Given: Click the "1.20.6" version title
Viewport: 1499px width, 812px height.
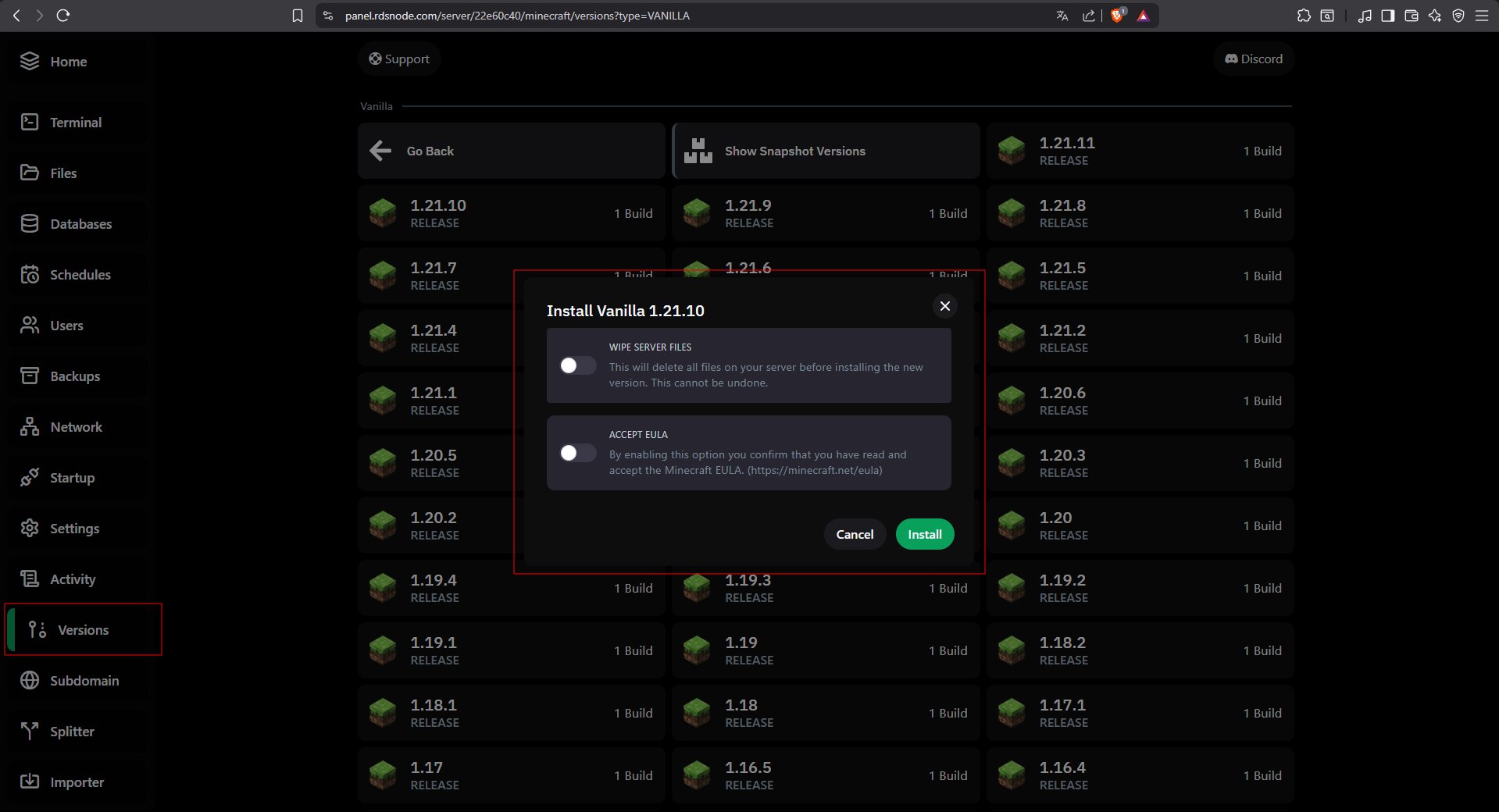Looking at the screenshot, I should 1062,393.
